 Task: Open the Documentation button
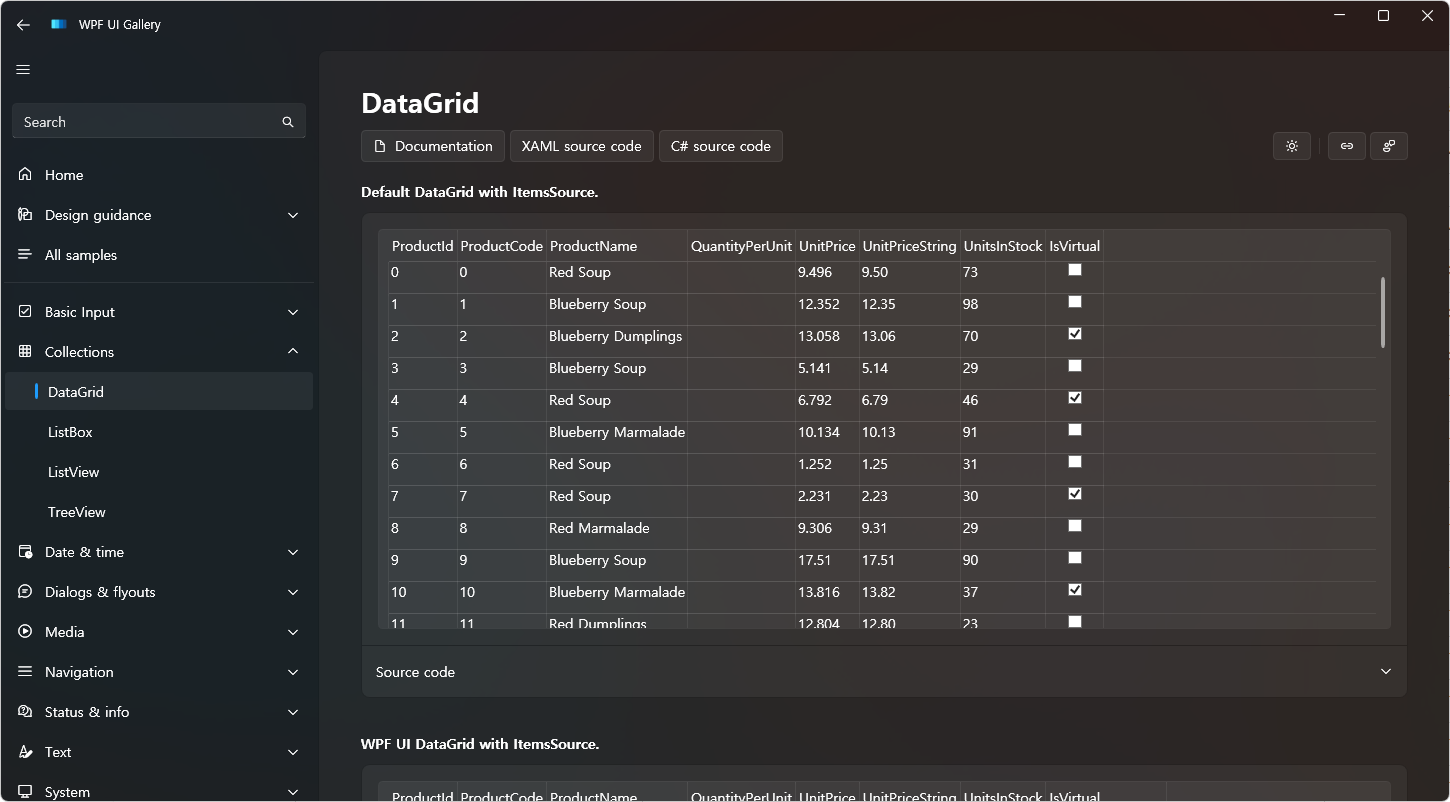point(433,146)
